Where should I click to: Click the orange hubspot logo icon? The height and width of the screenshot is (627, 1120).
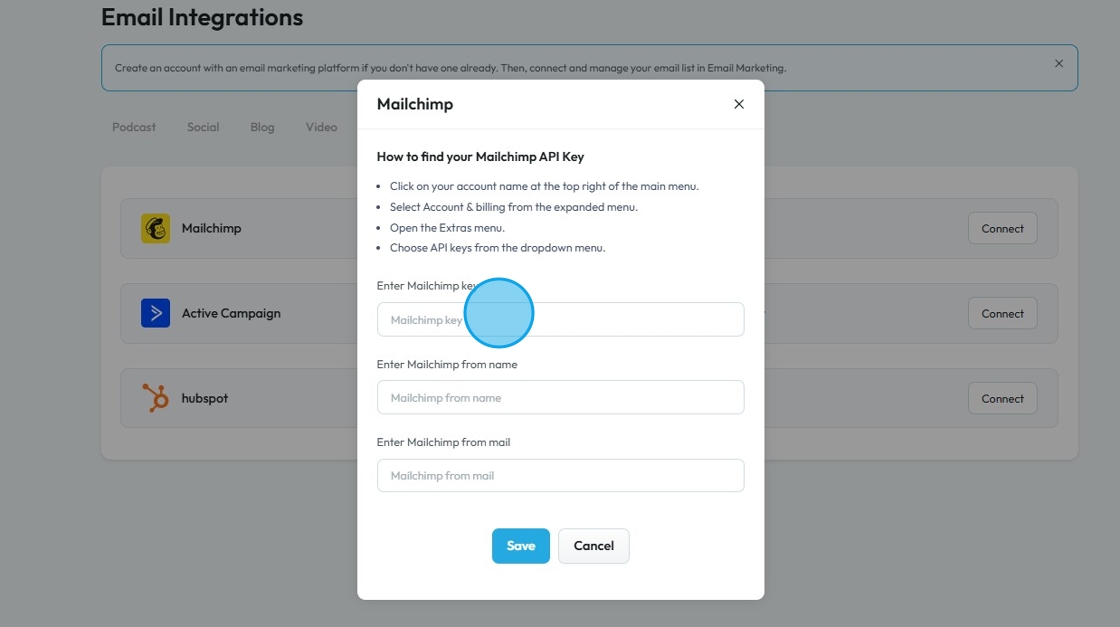[x=155, y=398]
